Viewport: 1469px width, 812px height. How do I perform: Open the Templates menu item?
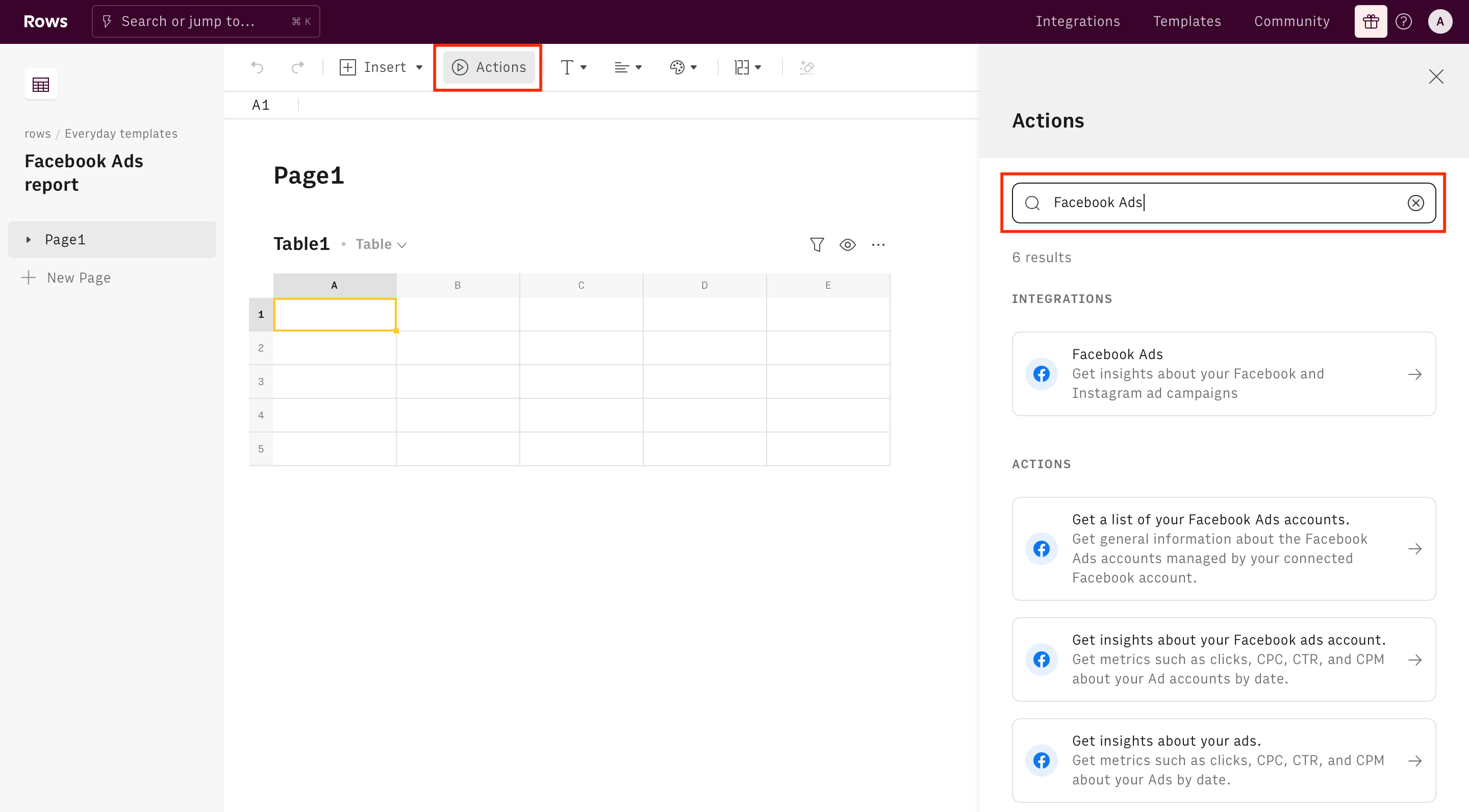(1187, 21)
